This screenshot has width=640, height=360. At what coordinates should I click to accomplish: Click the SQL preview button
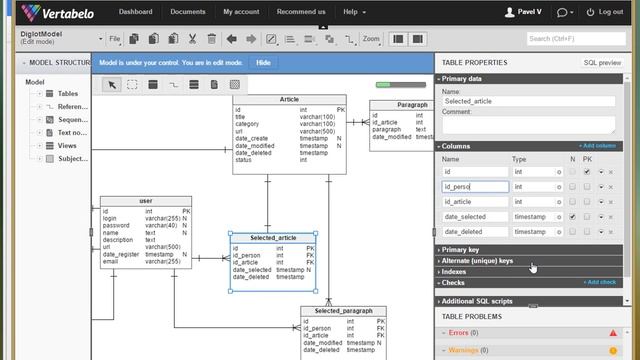tap(602, 63)
